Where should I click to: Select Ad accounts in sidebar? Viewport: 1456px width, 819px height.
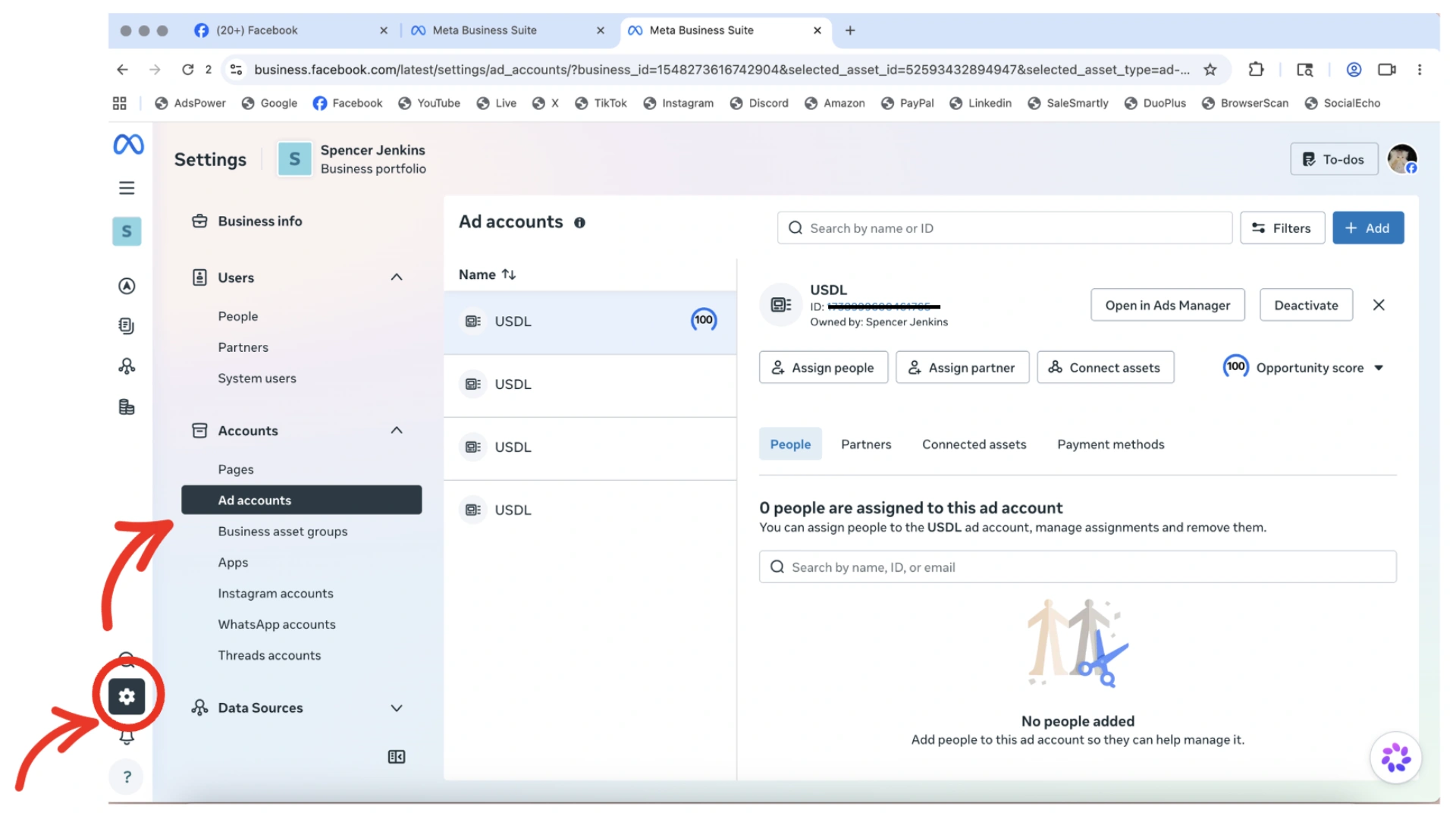point(301,500)
